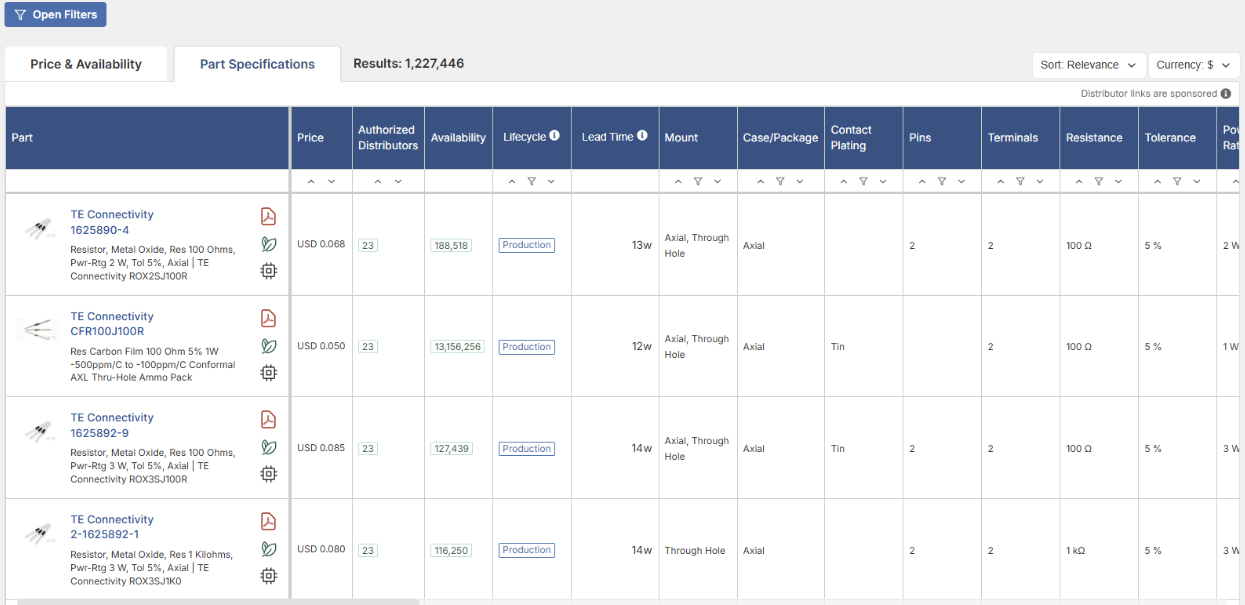This screenshot has height=605, width=1245.
Task: Open the PDF datasheet for part 2-1625892-1
Action: tap(268, 521)
